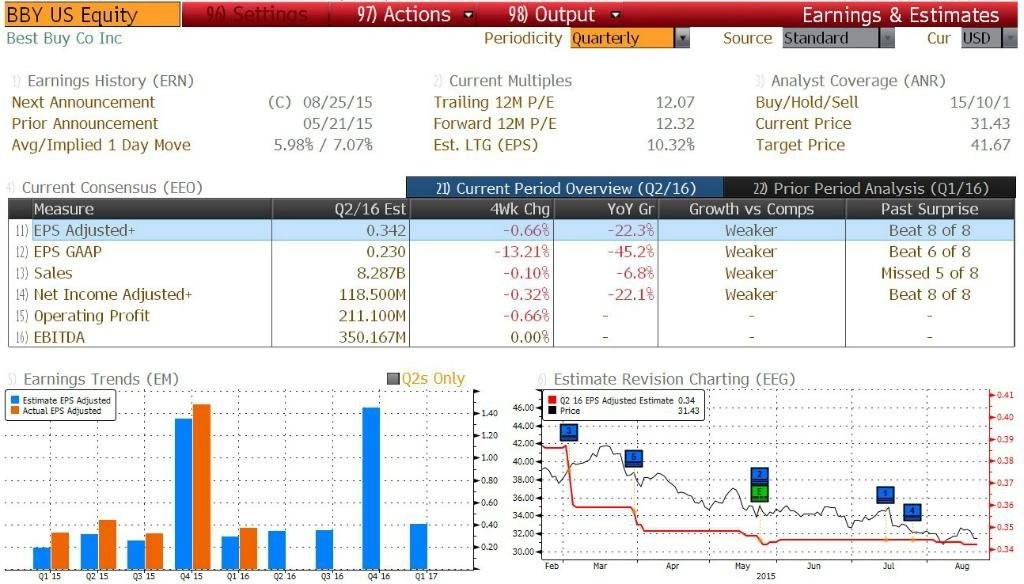Toggle the Q2s Only checkbox

coord(393,379)
